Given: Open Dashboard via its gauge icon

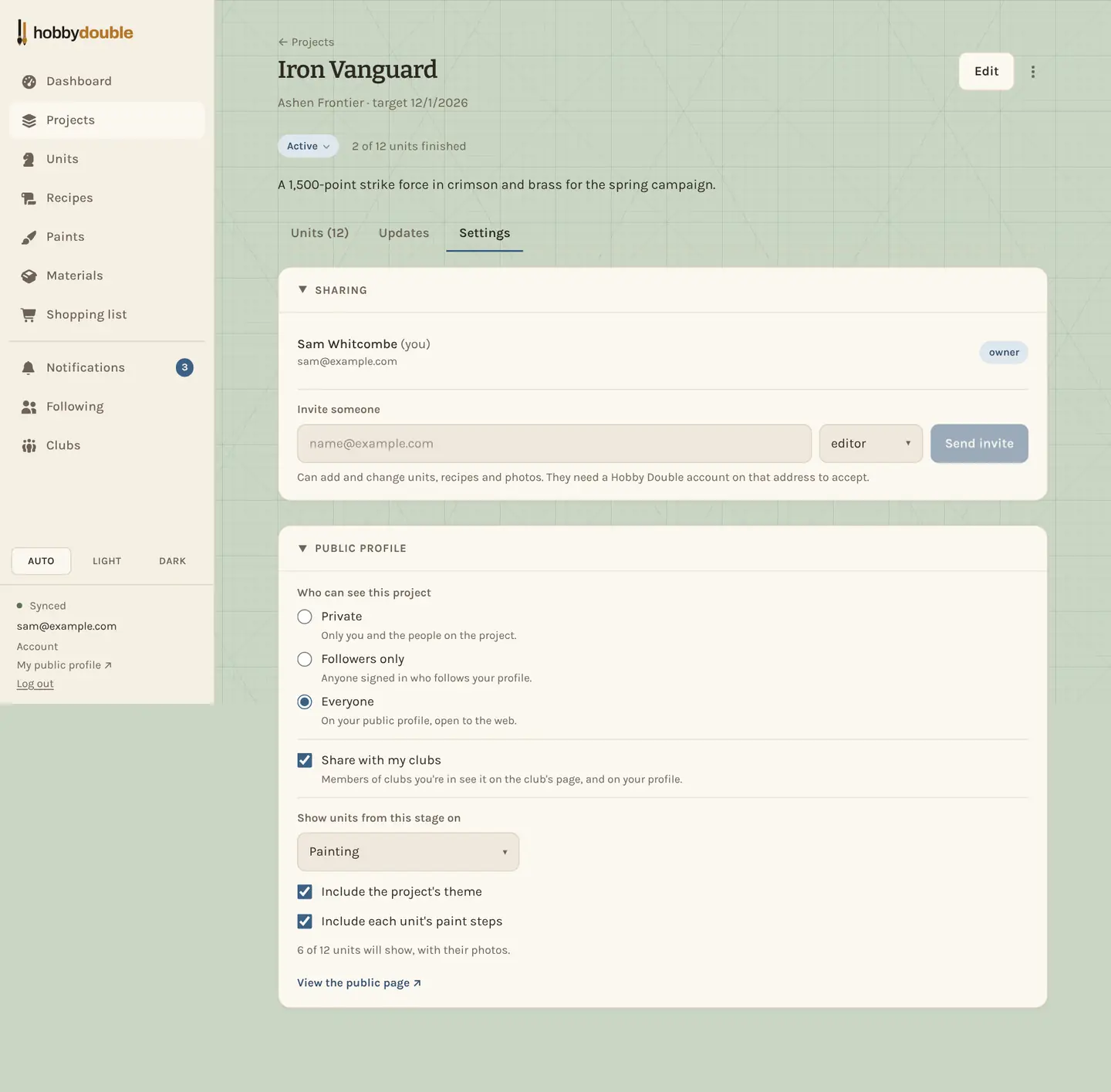Looking at the screenshot, I should tap(29, 82).
